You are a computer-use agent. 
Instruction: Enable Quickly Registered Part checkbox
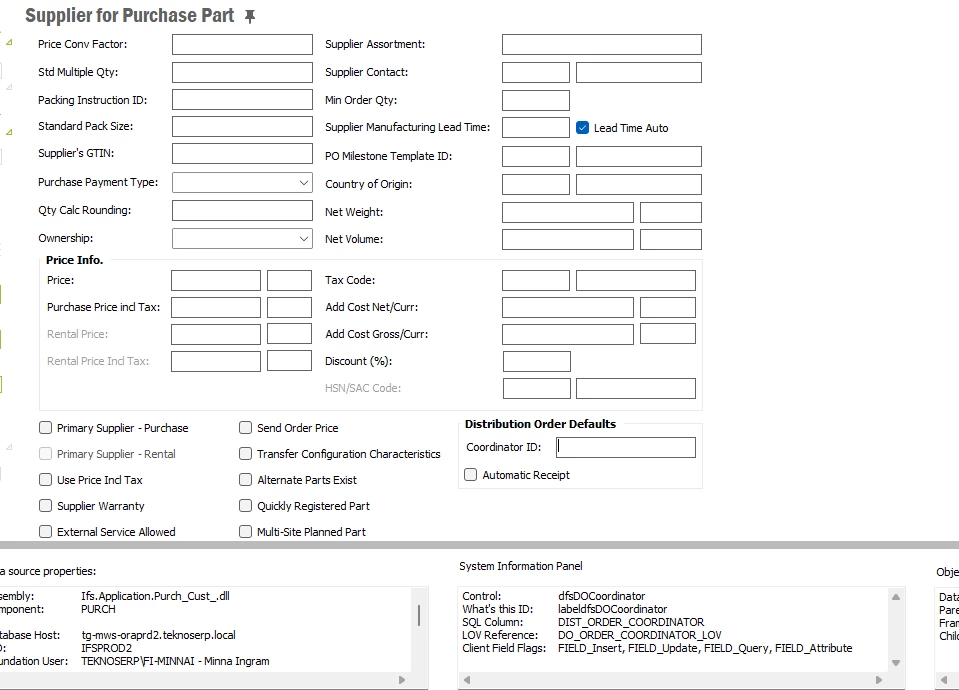pyautogui.click(x=245, y=505)
